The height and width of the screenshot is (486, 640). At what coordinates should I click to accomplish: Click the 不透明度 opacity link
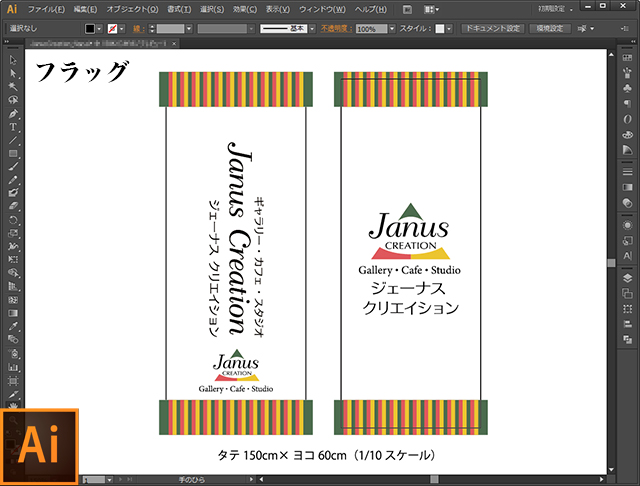tap(336, 29)
